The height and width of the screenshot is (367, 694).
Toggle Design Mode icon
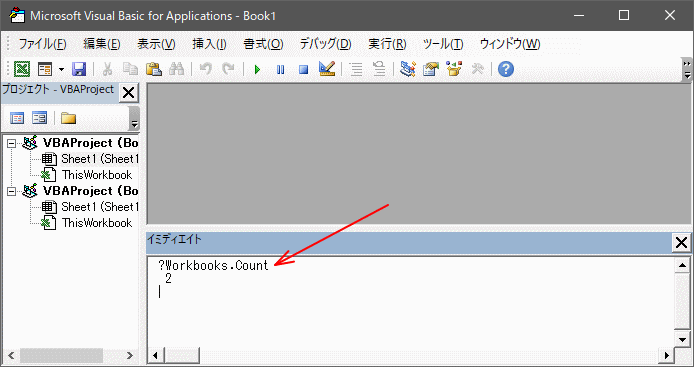pyautogui.click(x=327, y=69)
